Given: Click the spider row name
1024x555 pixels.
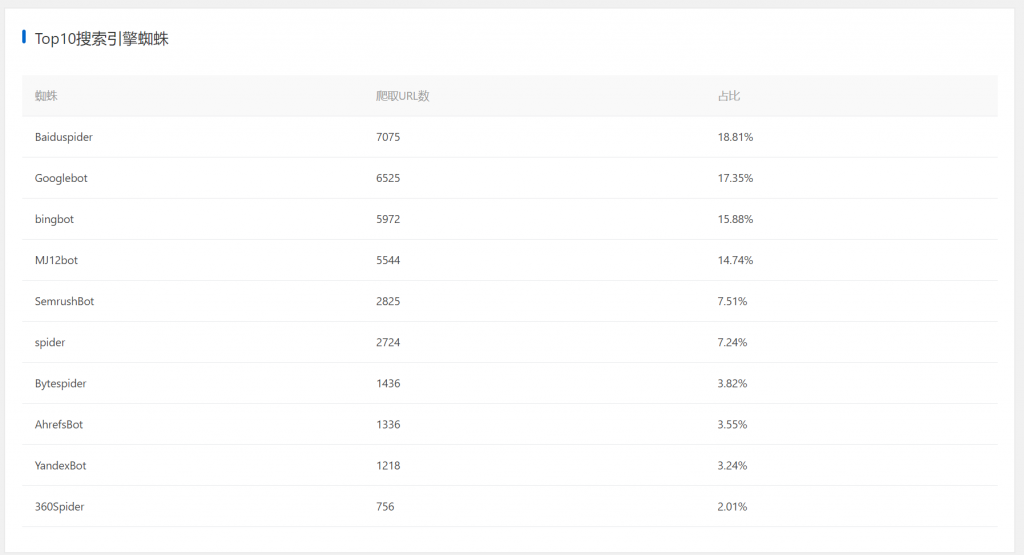Looking at the screenshot, I should click(50, 342).
